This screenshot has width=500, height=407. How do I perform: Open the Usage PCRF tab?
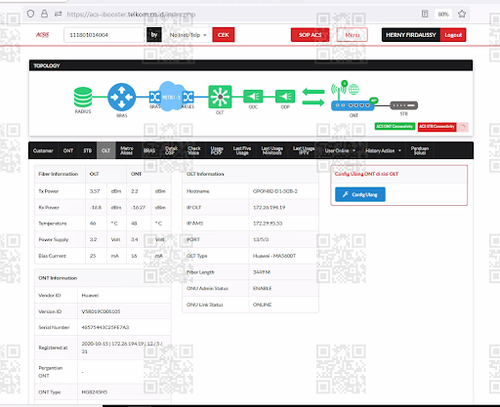pos(217,151)
